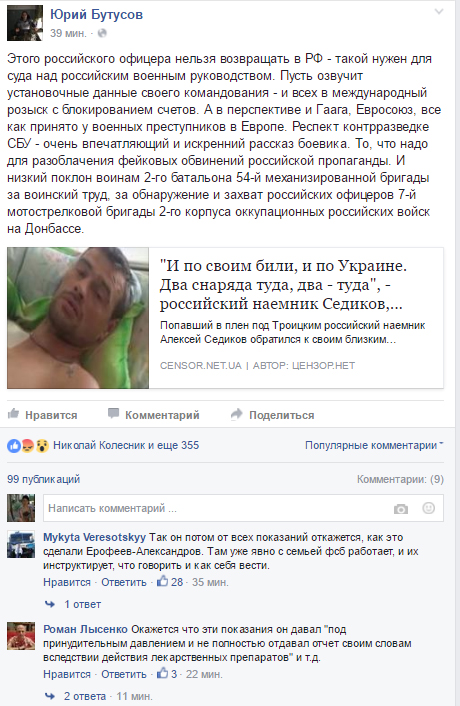Click the post options chevron at top right

439,12
